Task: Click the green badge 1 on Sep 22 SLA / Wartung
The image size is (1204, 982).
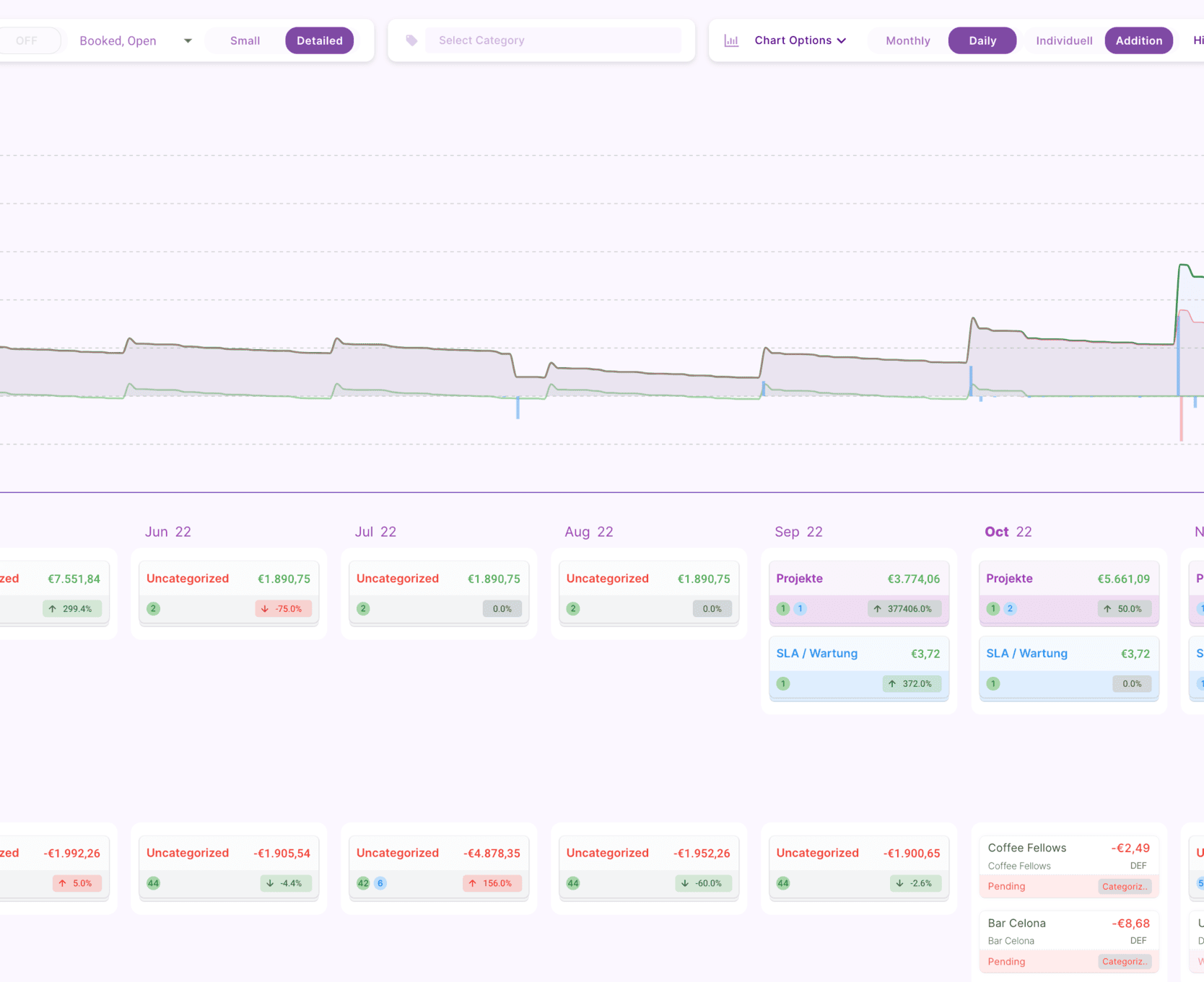Action: coord(783,684)
